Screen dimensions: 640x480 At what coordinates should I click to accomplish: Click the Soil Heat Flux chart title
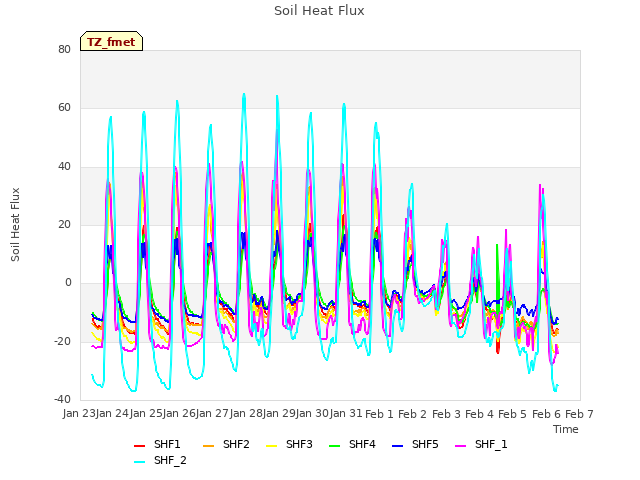(x=319, y=11)
